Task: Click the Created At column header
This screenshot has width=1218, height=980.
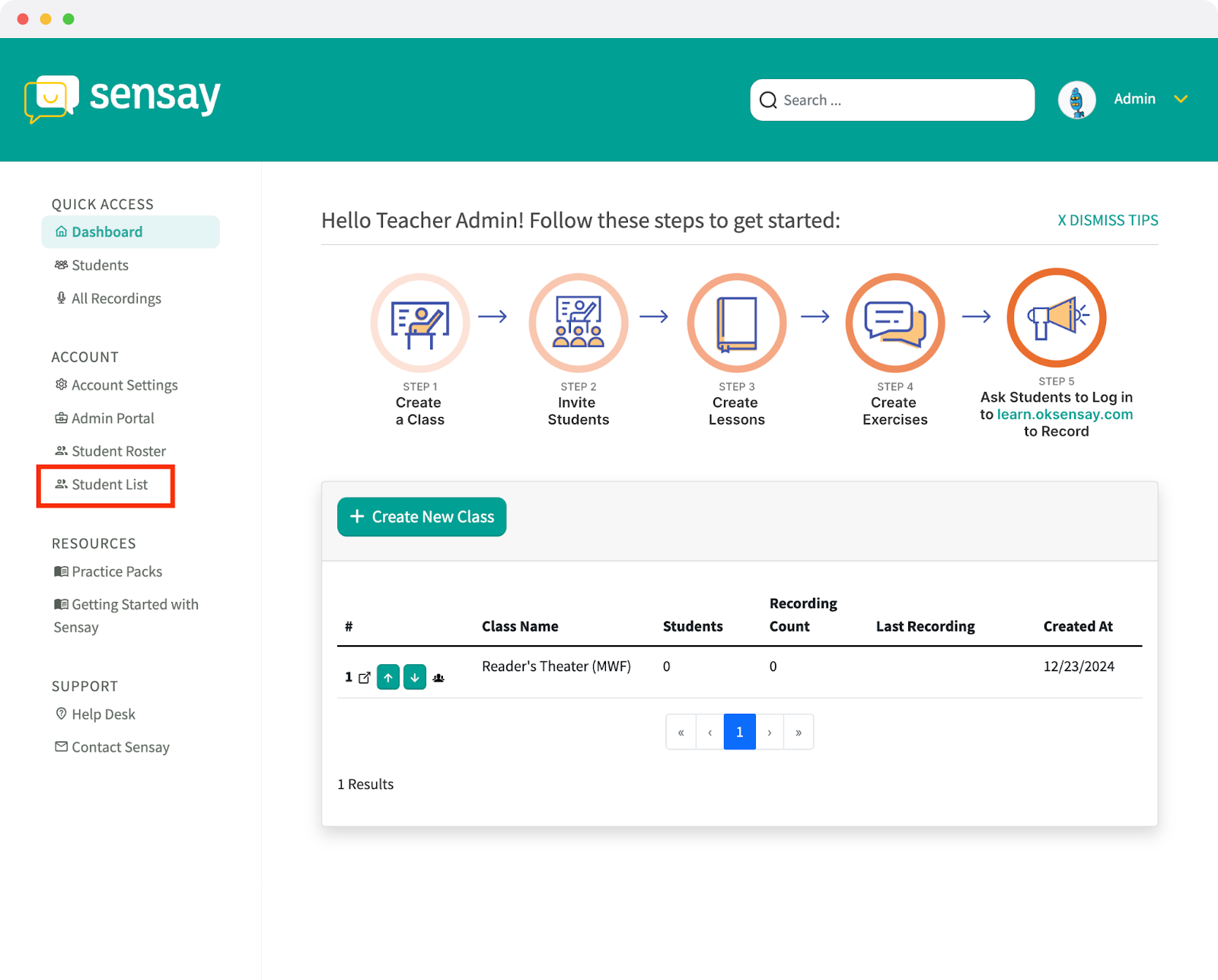Action: [1078, 626]
